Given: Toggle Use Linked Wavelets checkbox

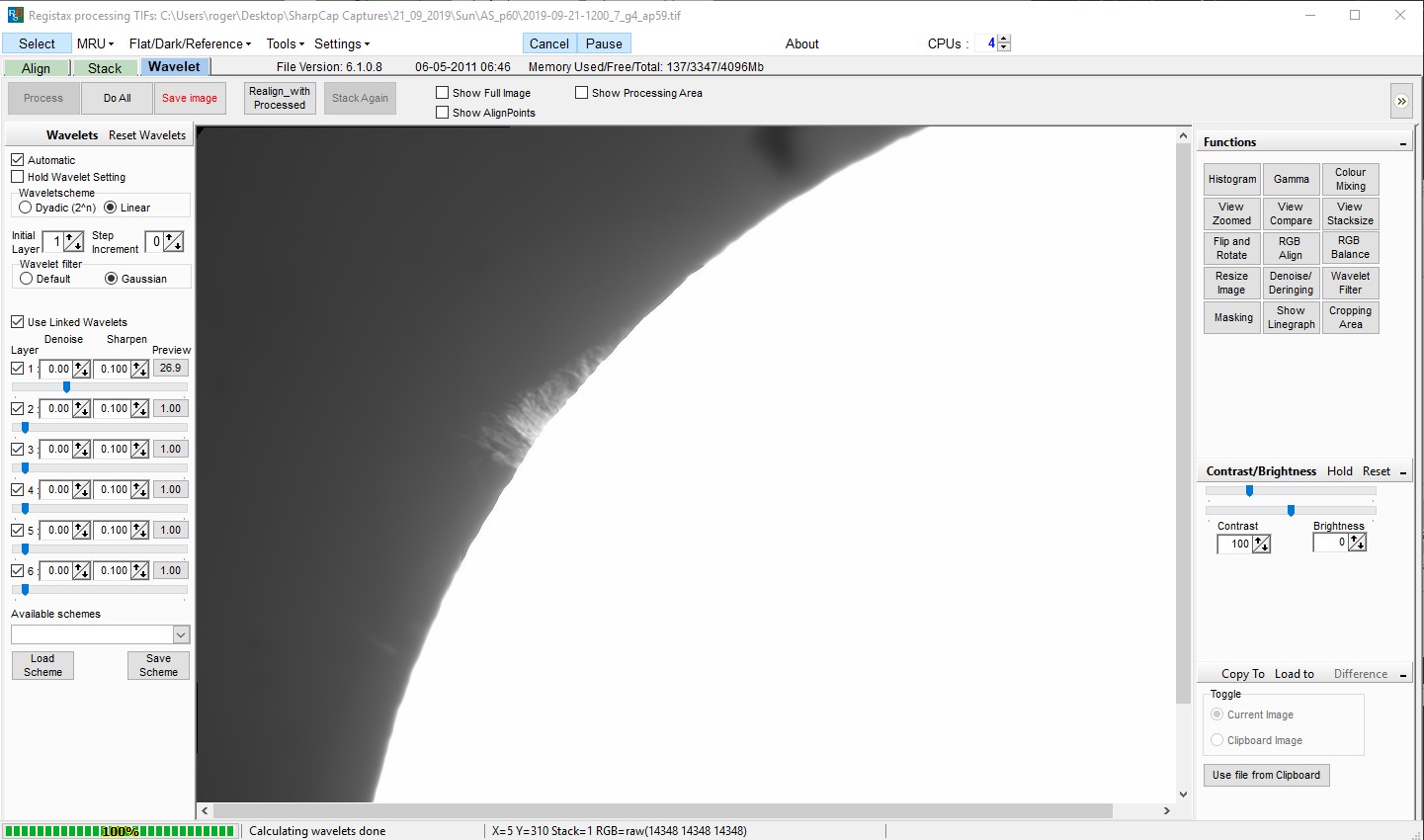Looking at the screenshot, I should point(18,322).
